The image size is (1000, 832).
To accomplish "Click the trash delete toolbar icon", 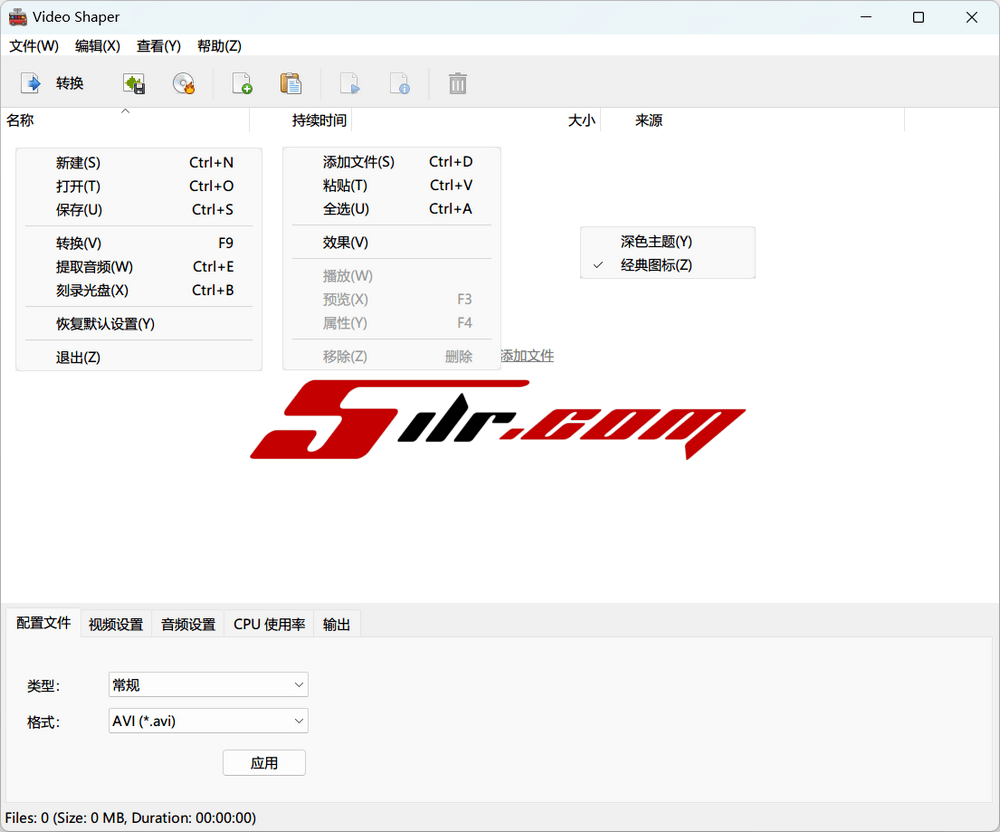I will point(457,84).
